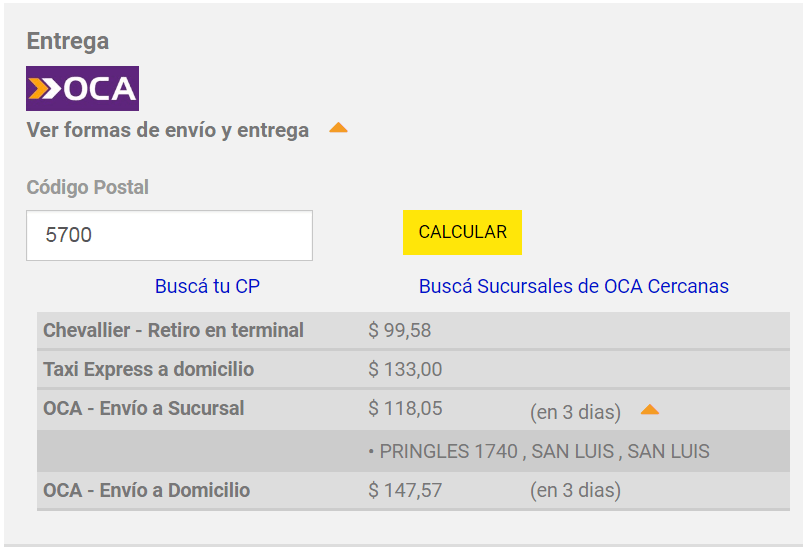Click the $ 118,05 Sucursal price

point(405,408)
